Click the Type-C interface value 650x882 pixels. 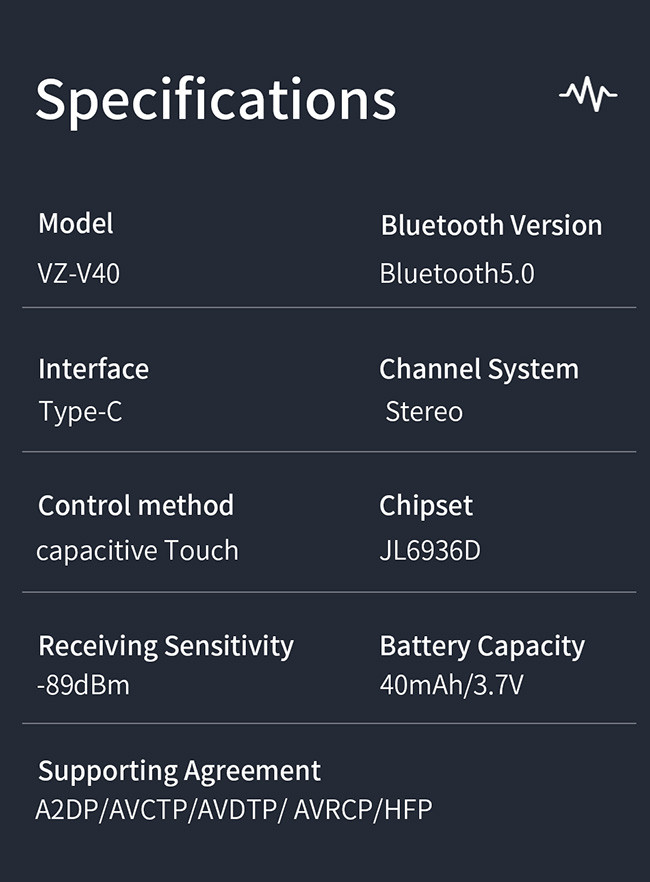click(80, 412)
